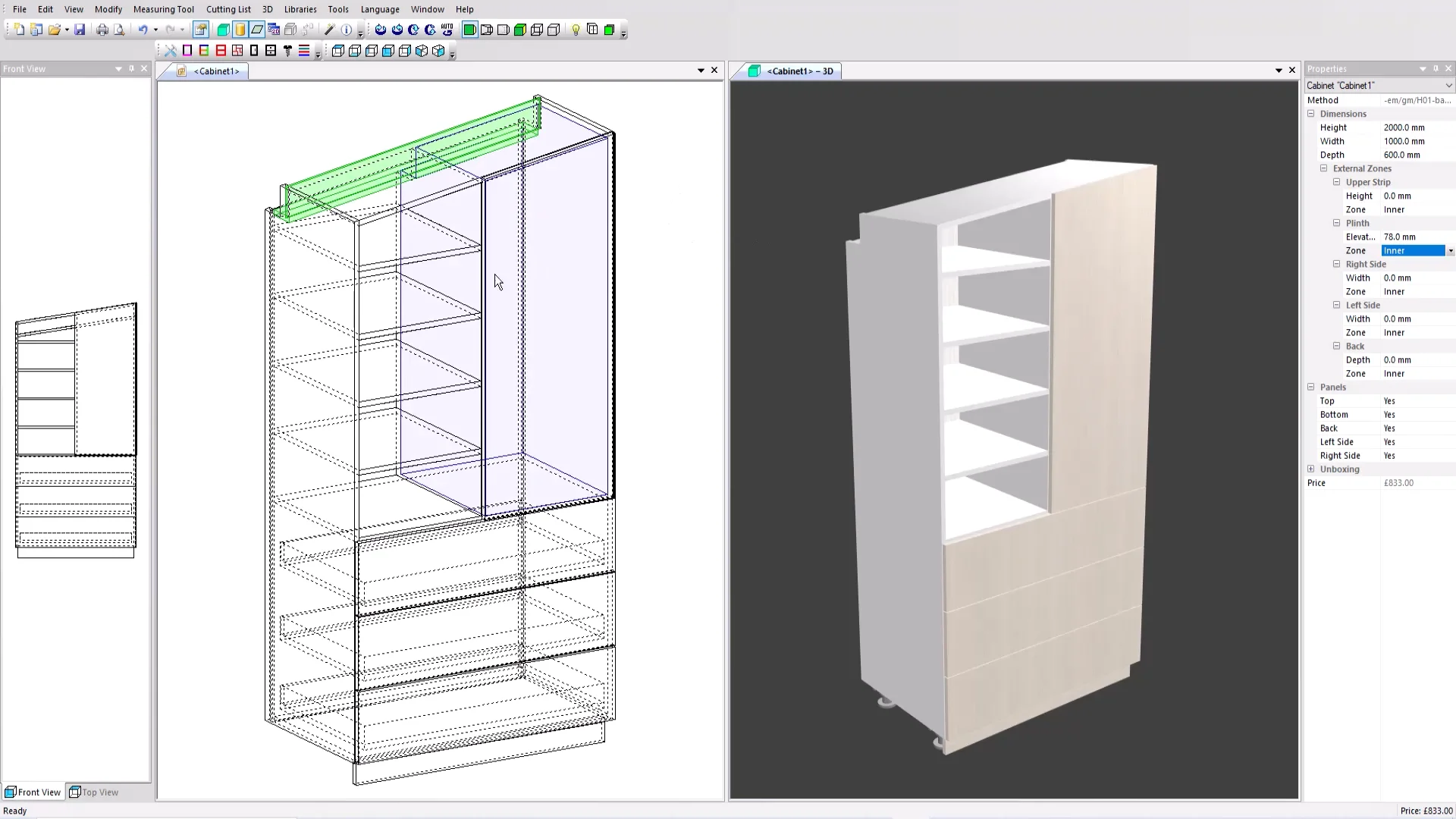
Task: Enable the Top panel option under Panels
Action: pyautogui.click(x=1390, y=401)
